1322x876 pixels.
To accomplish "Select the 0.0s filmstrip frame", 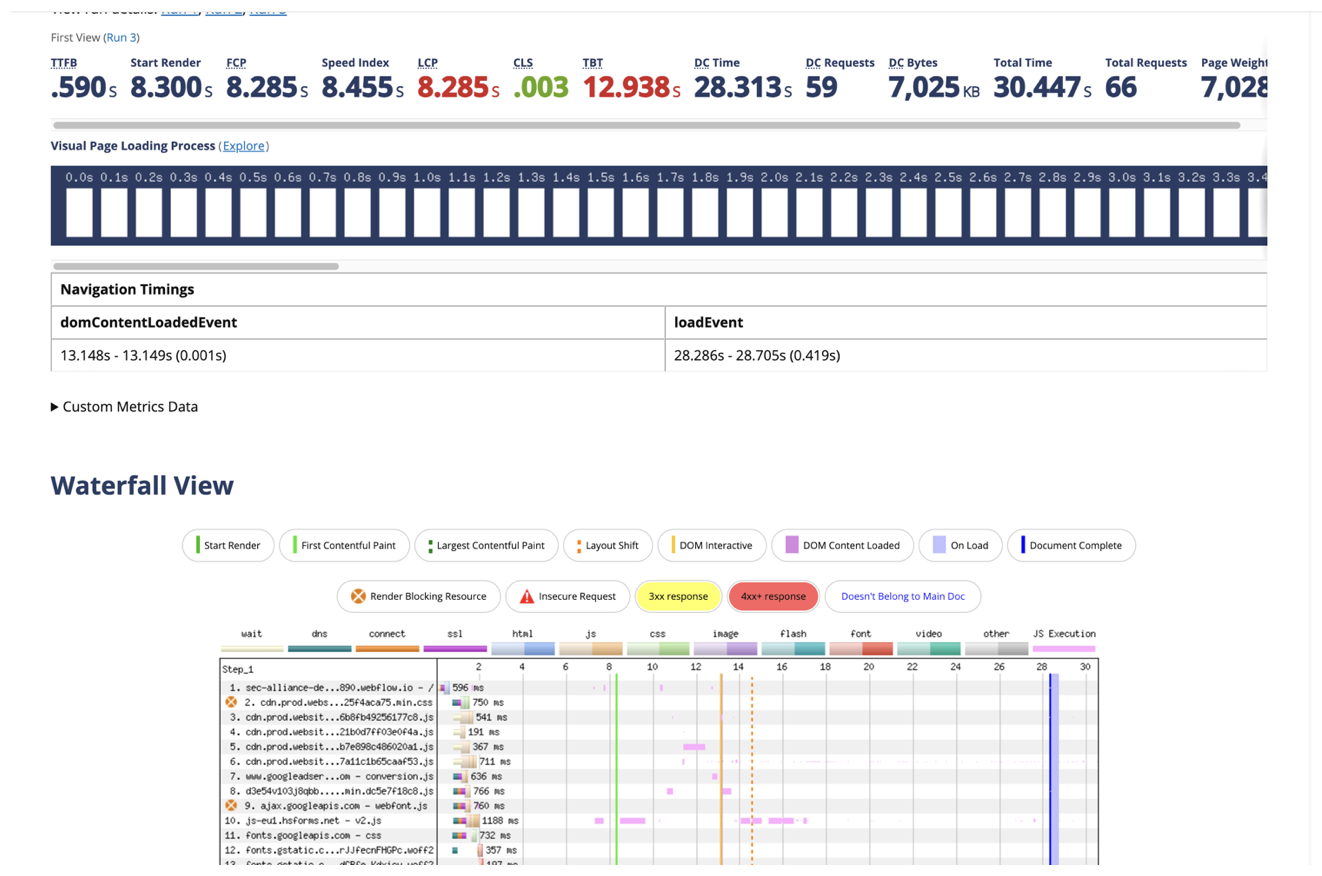I will click(79, 212).
